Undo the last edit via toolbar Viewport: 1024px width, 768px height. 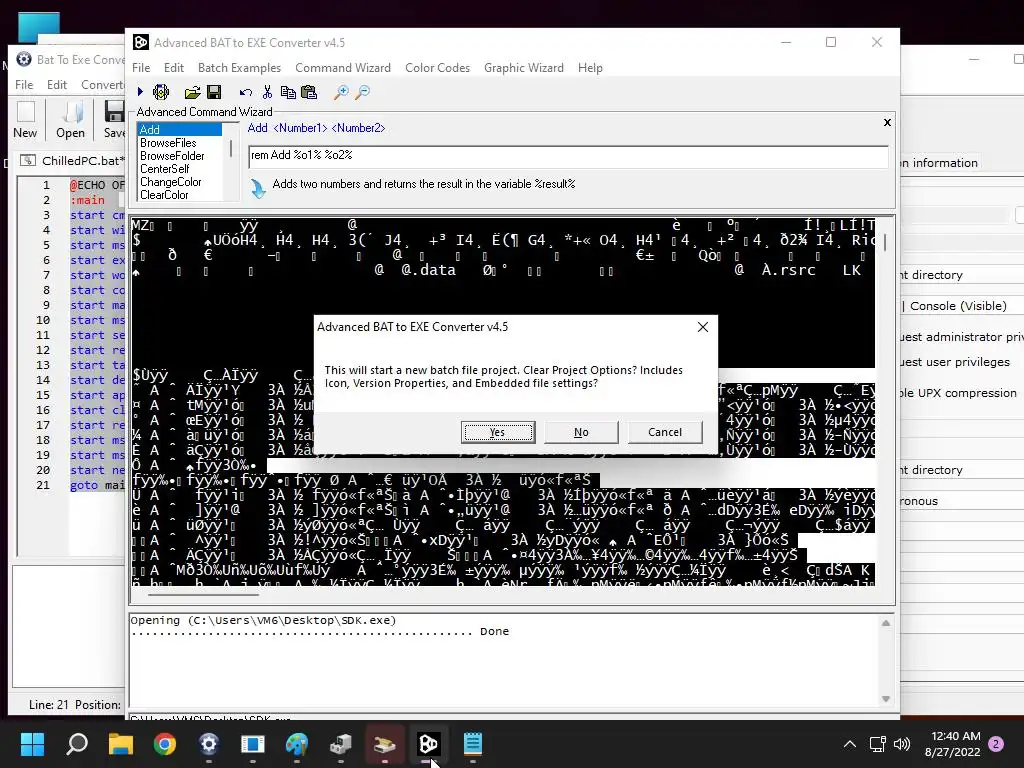click(x=246, y=92)
